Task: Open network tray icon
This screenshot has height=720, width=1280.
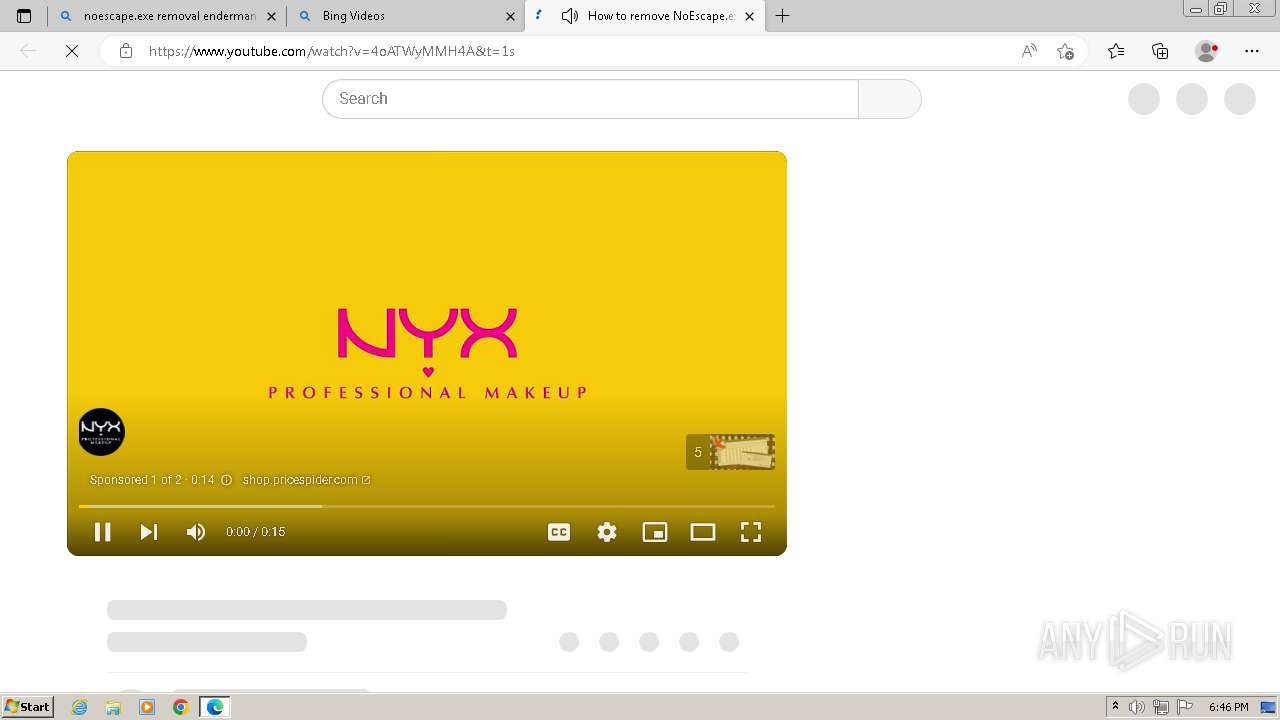Action: click(1161, 707)
